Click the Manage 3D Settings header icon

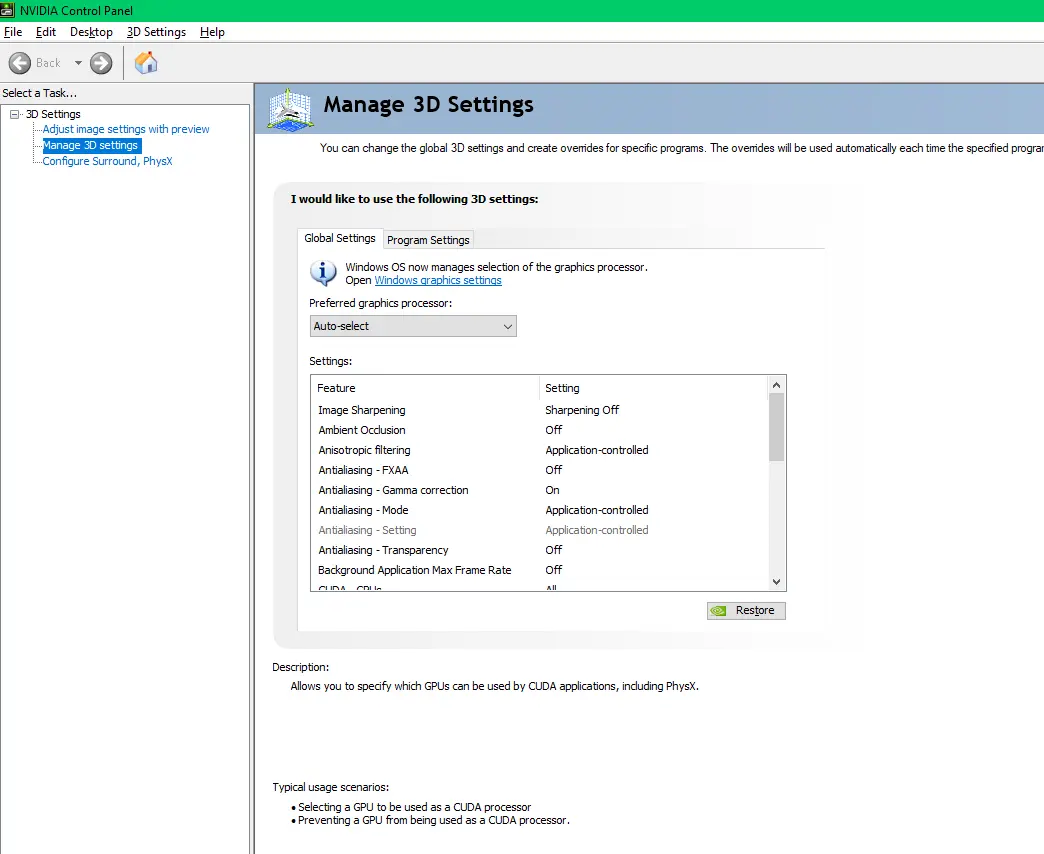click(x=290, y=108)
